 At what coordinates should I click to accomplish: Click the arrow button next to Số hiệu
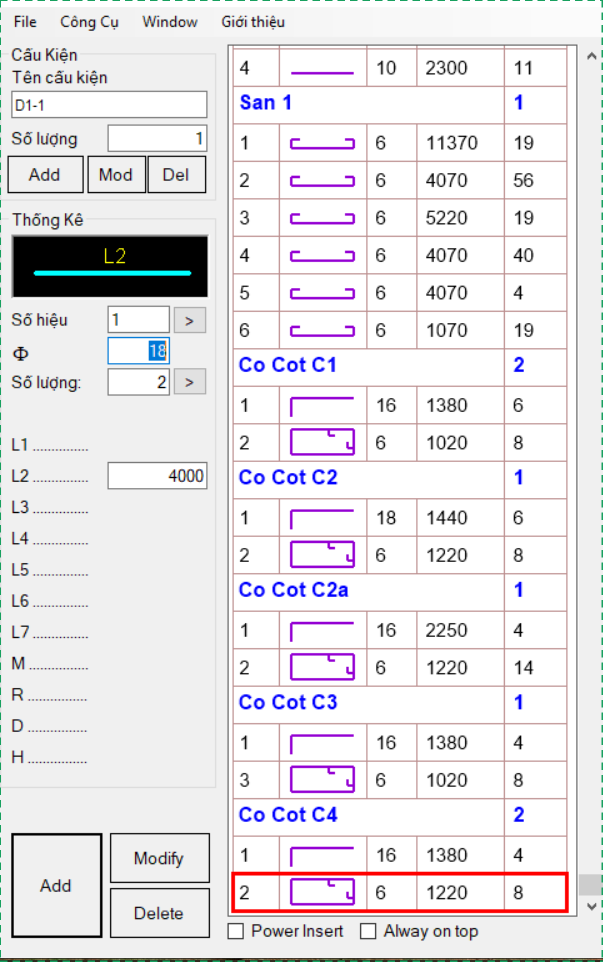pyautogui.click(x=190, y=320)
